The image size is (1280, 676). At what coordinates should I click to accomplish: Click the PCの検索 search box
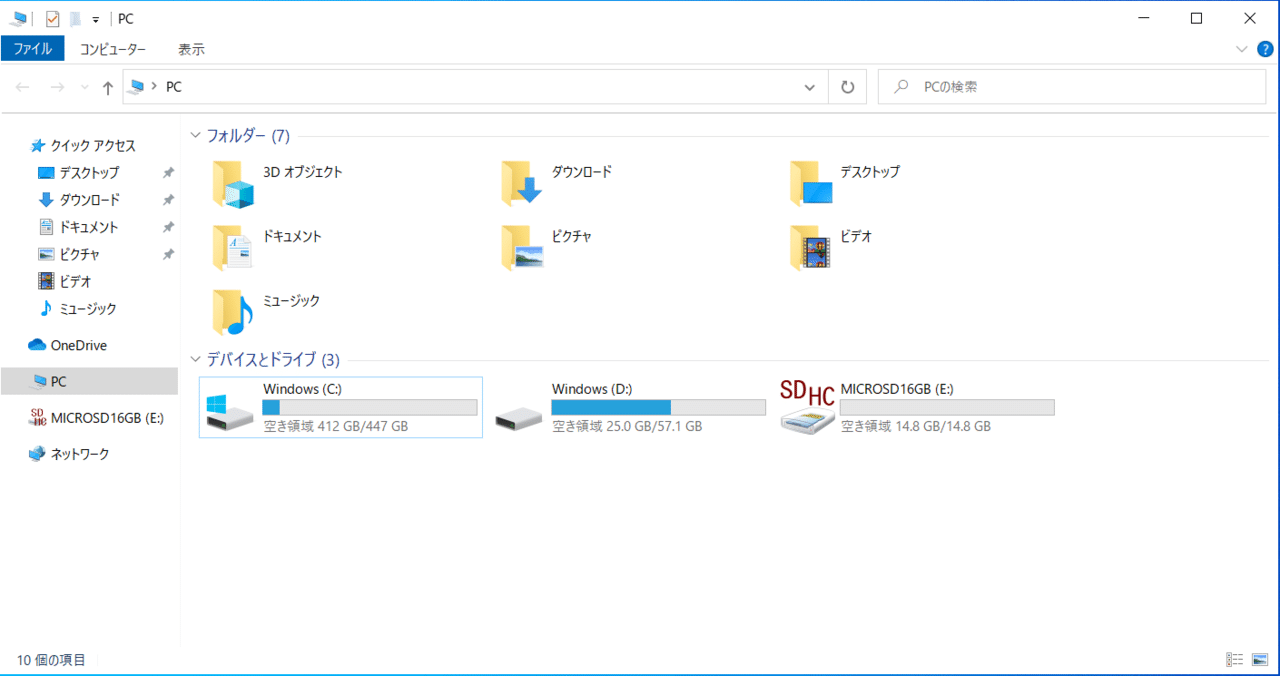coord(1070,87)
